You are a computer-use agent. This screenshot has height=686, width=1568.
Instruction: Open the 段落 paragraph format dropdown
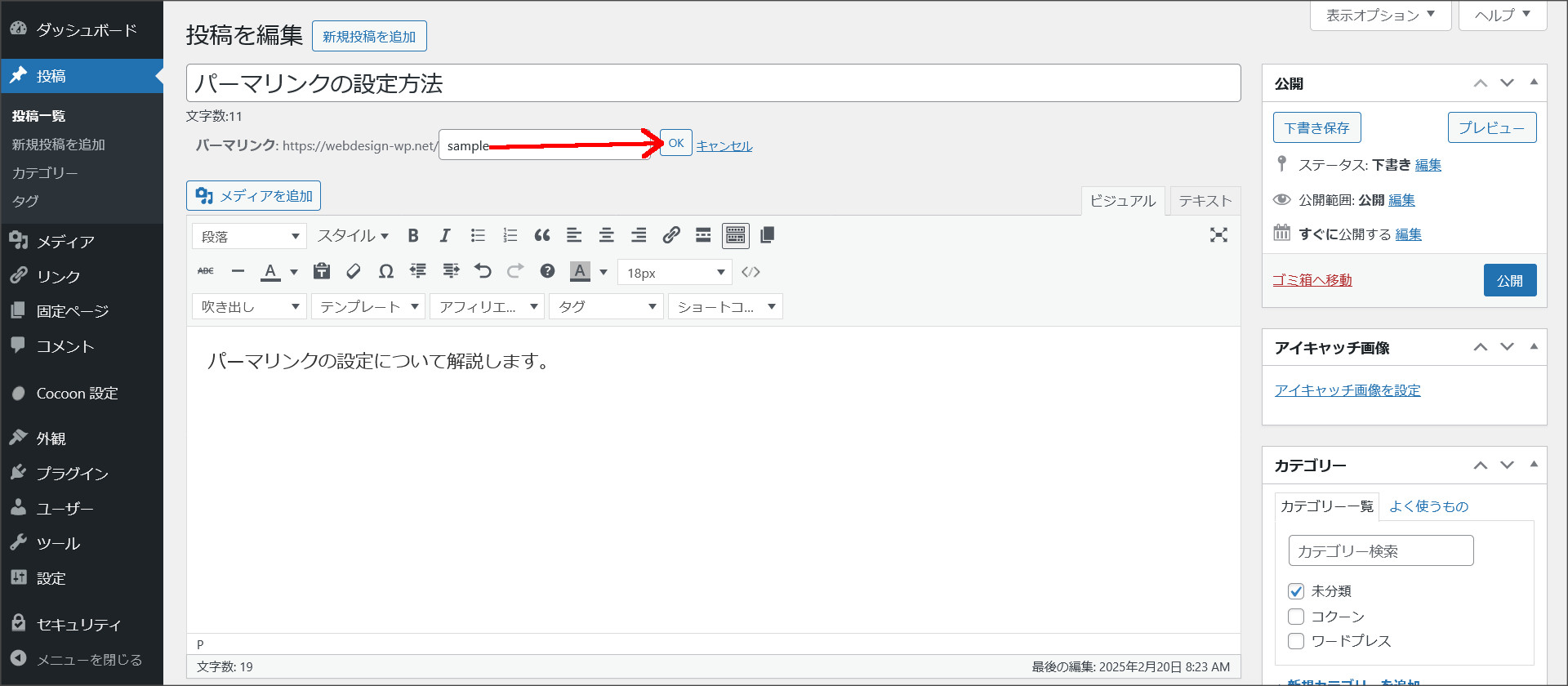tap(250, 237)
